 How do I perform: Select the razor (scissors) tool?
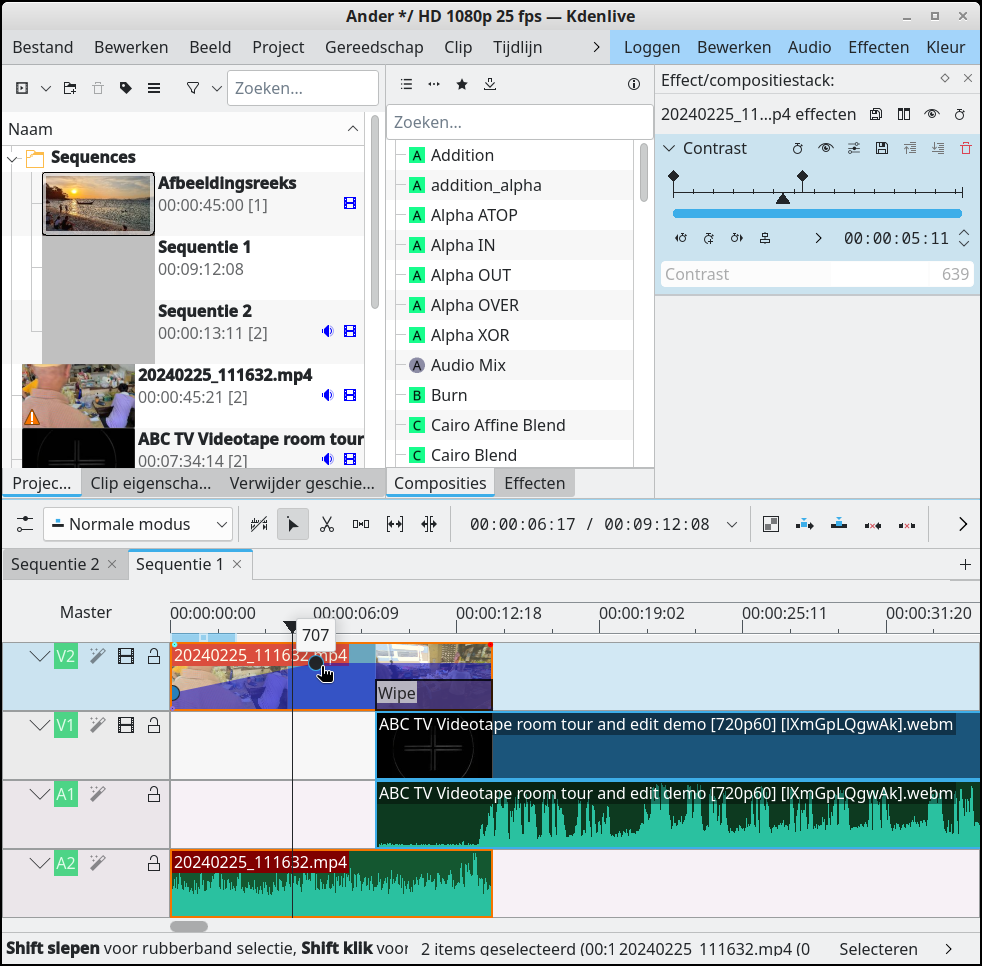coord(326,524)
